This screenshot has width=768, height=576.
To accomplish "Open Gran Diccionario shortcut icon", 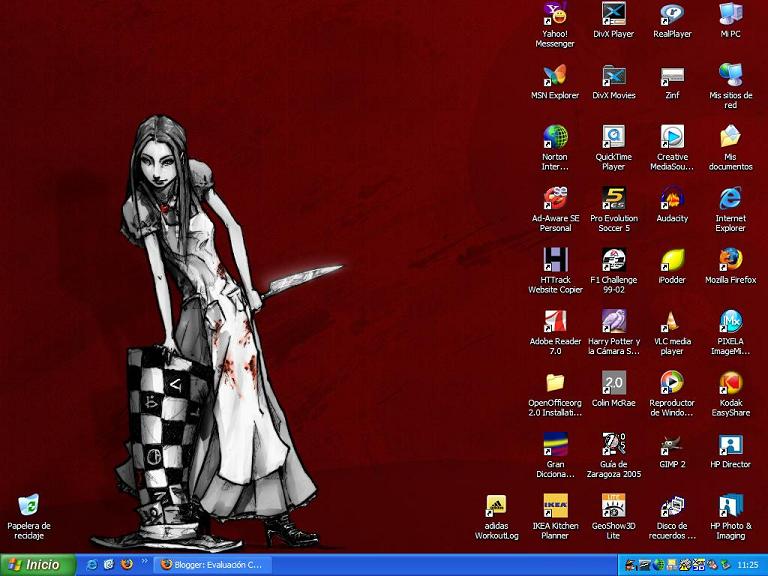I will point(555,444).
